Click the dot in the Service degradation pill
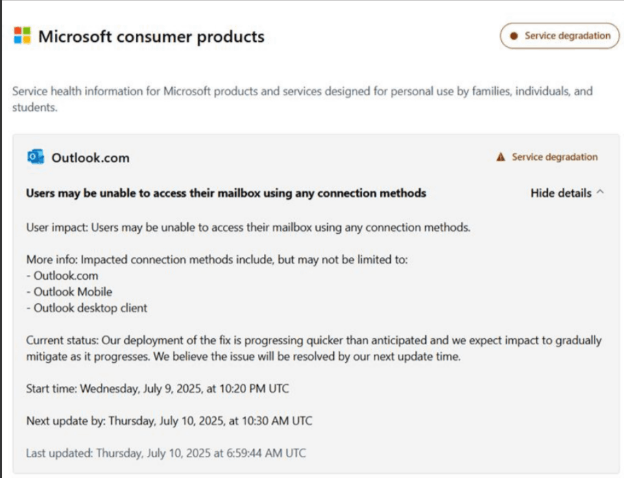Viewport: 624px width, 478px height. 514,36
